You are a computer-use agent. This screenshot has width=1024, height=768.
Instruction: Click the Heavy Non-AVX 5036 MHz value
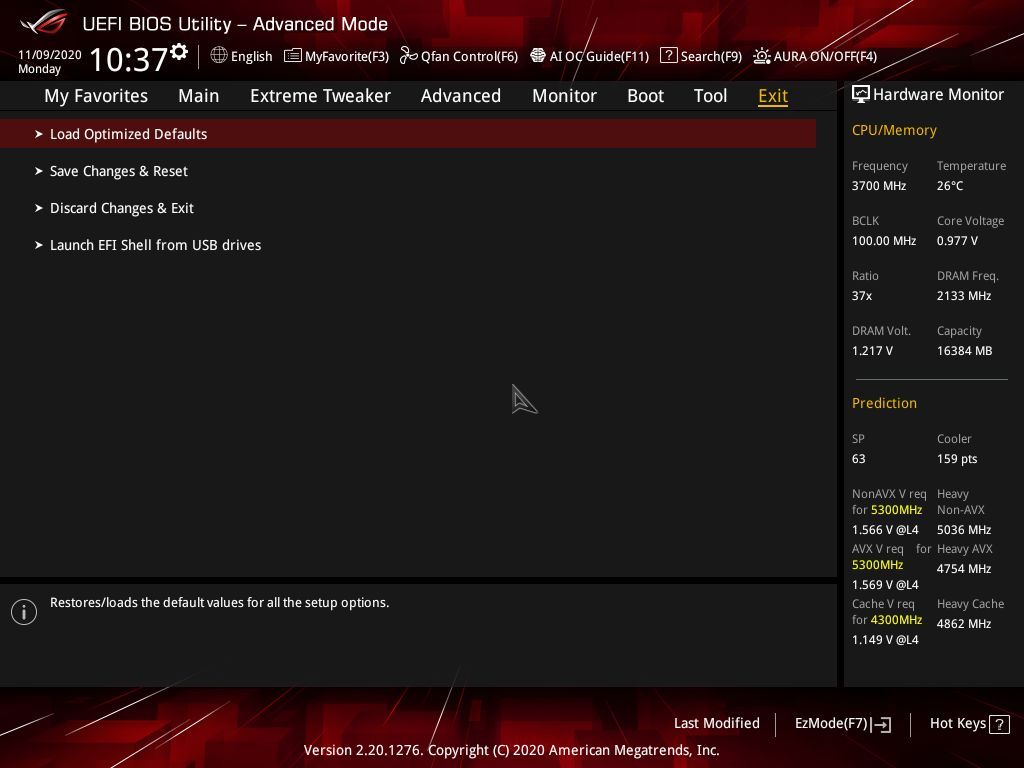coord(964,530)
